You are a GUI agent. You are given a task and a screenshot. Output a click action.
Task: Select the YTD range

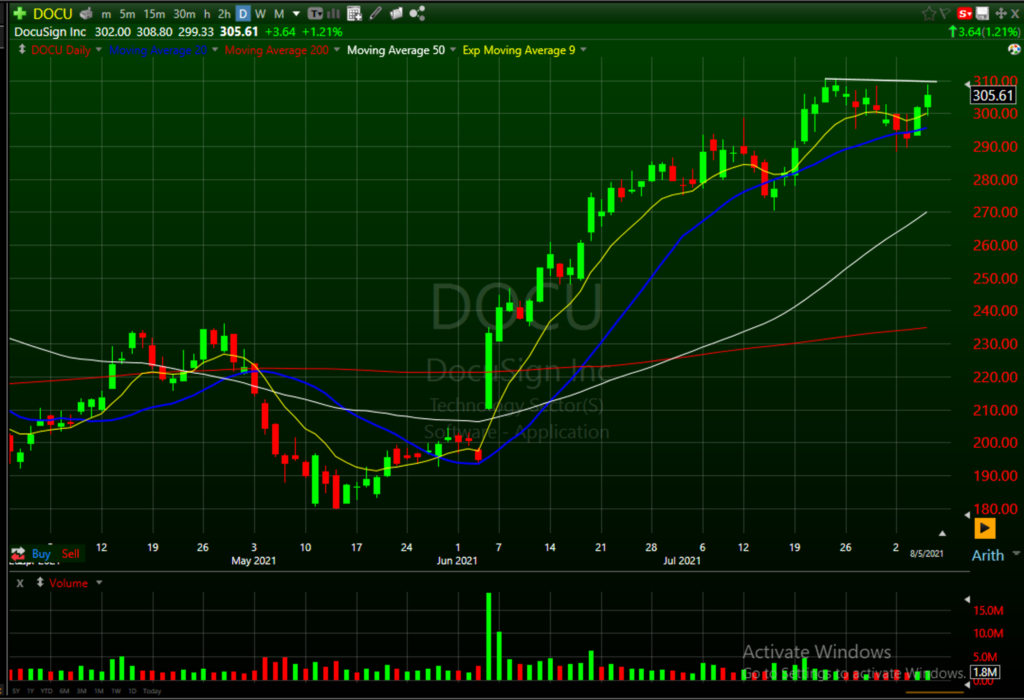coord(46,691)
